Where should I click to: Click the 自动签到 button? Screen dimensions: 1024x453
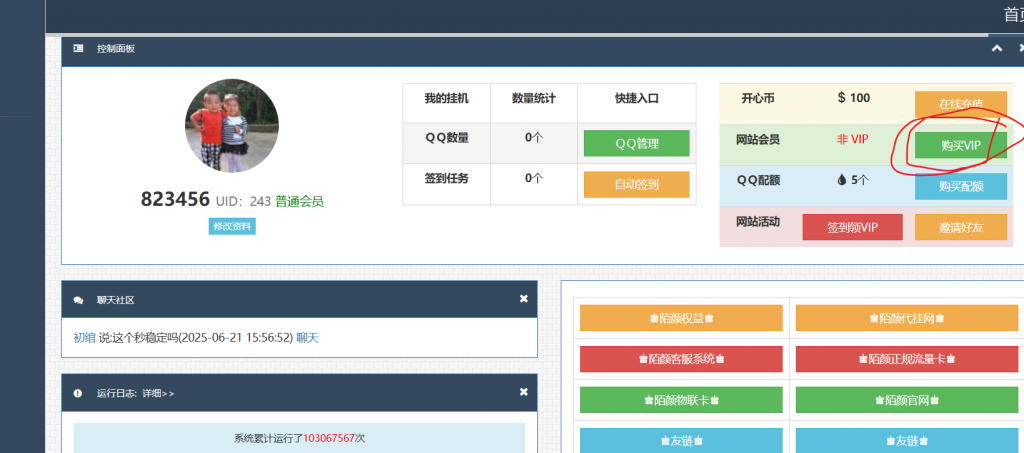pyautogui.click(x=636, y=184)
